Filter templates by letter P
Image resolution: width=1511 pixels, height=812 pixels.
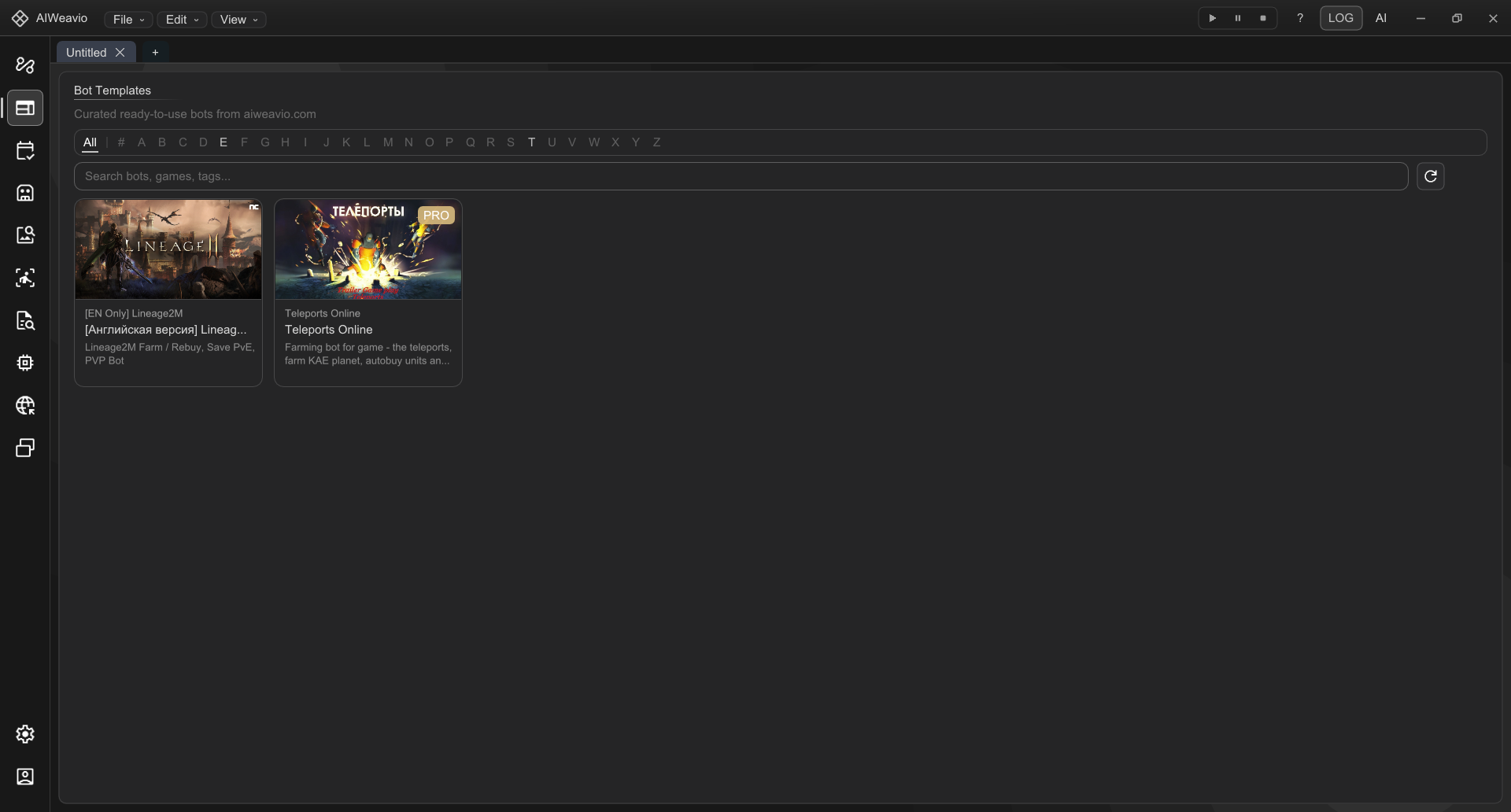[449, 142]
